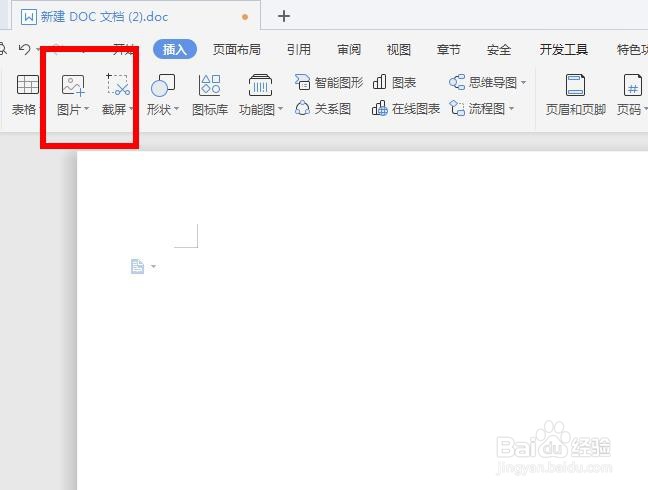Viewport: 648px width, 490px height.
Task: Select the 新建 DOC 文档 (2).doc tab
Action: [136, 17]
